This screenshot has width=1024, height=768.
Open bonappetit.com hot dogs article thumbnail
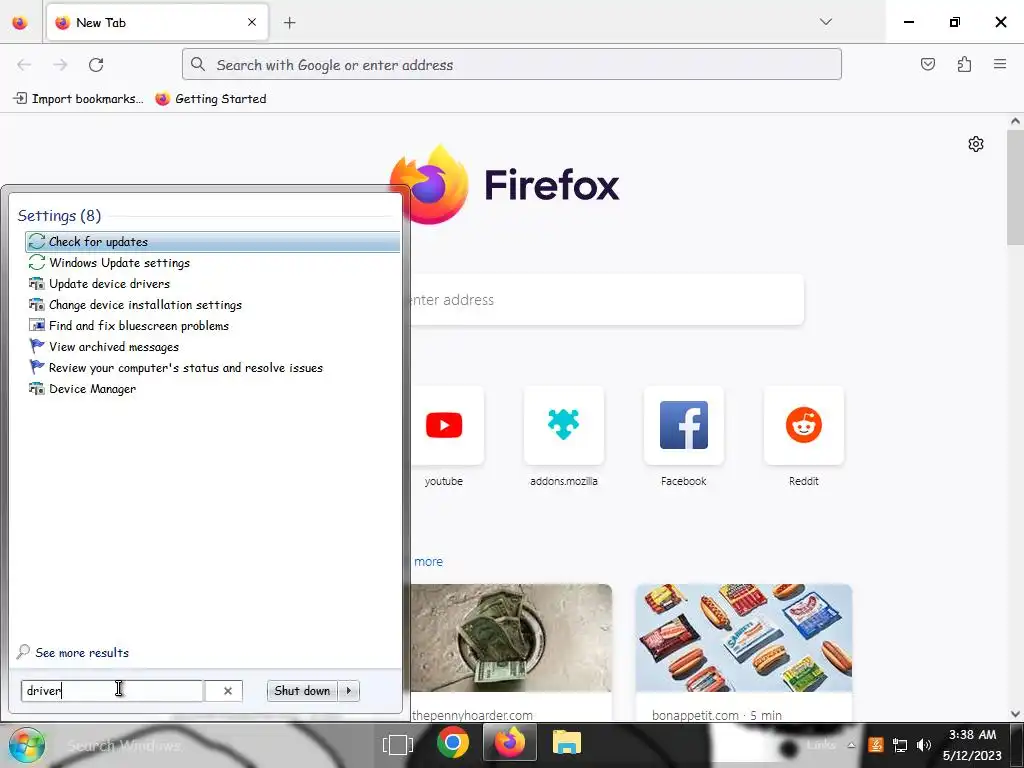pyautogui.click(x=744, y=638)
